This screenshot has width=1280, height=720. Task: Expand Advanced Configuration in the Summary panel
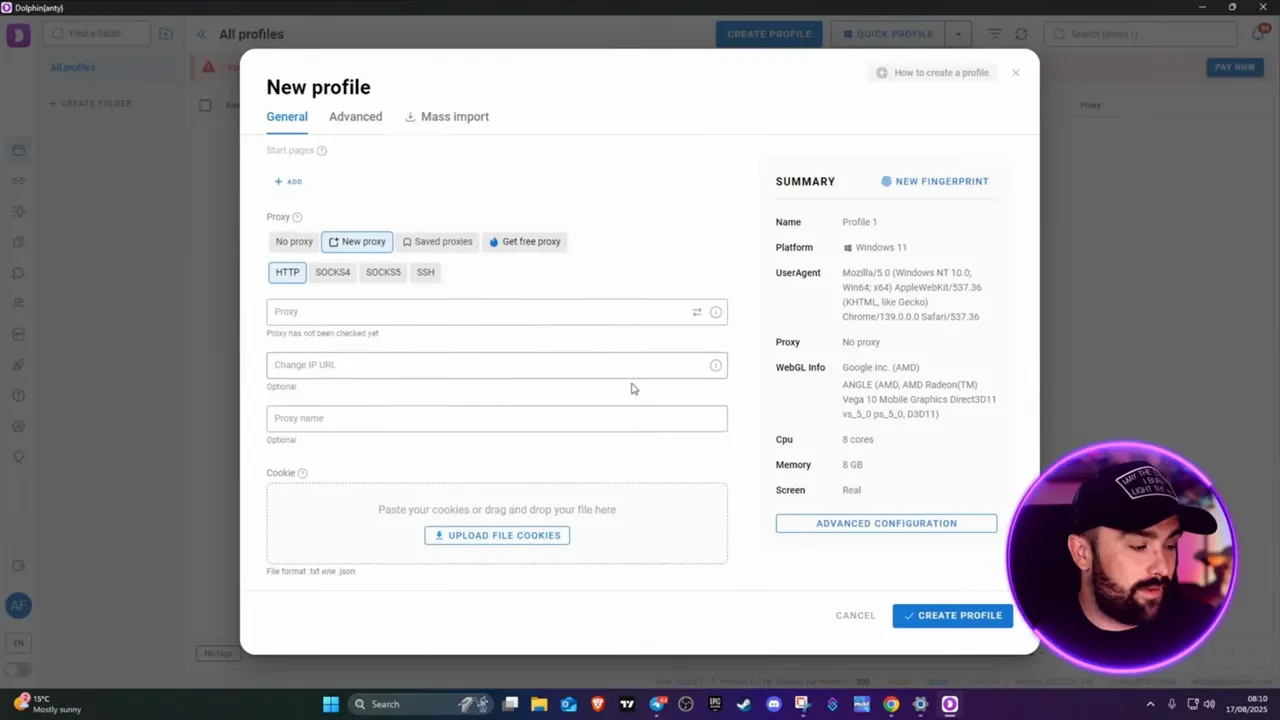pyautogui.click(x=886, y=523)
